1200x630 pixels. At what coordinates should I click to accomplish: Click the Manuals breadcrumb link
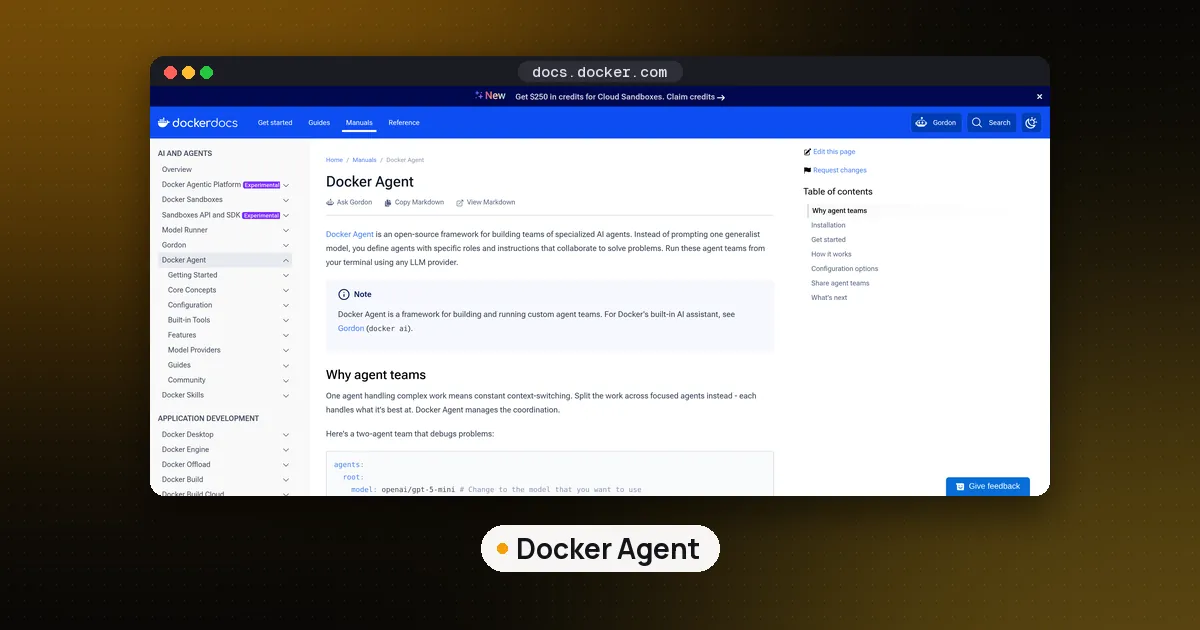[364, 160]
